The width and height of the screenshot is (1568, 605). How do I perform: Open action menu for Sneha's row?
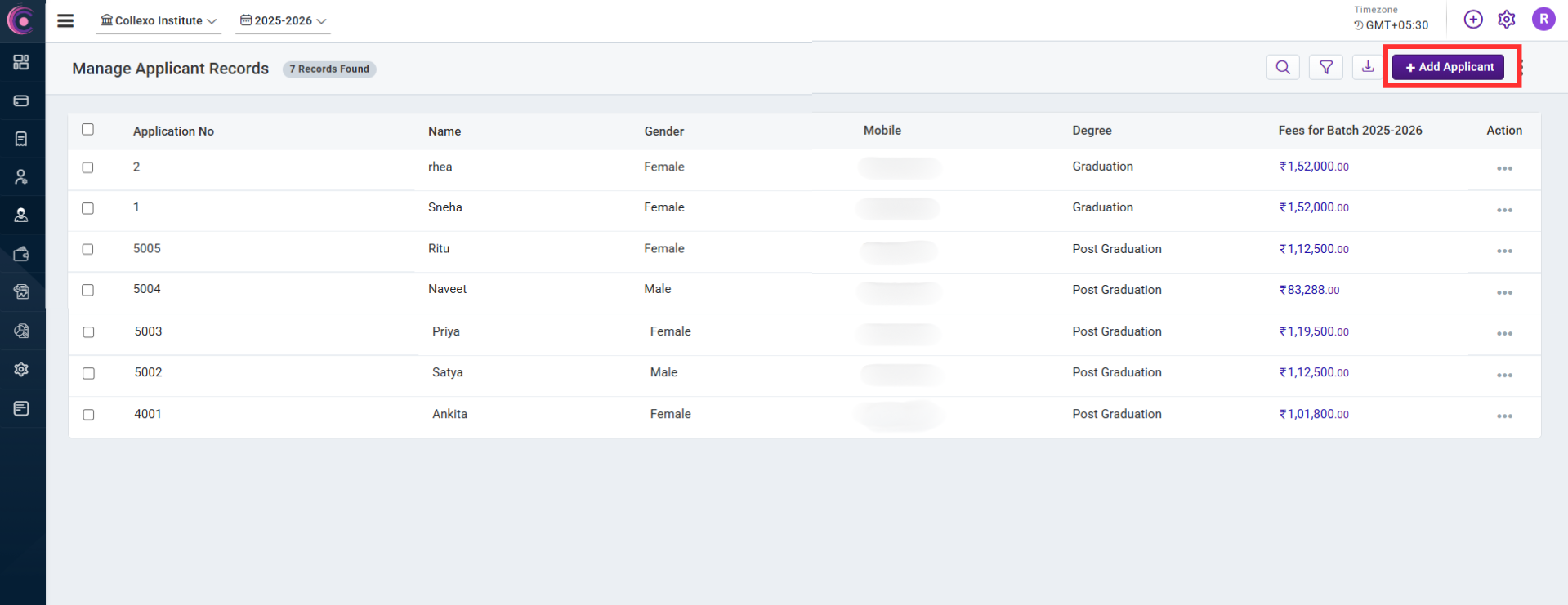[x=1504, y=210]
